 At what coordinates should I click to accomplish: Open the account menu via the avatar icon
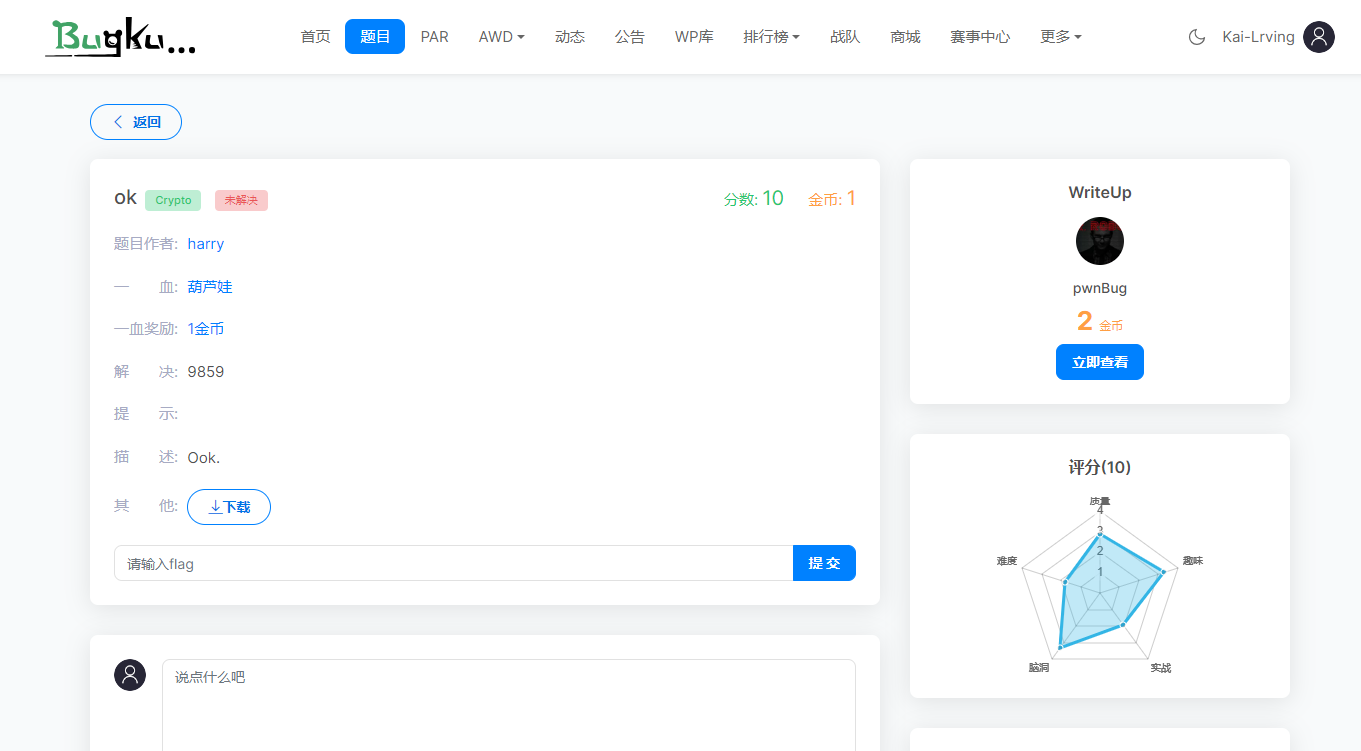[x=1319, y=36]
